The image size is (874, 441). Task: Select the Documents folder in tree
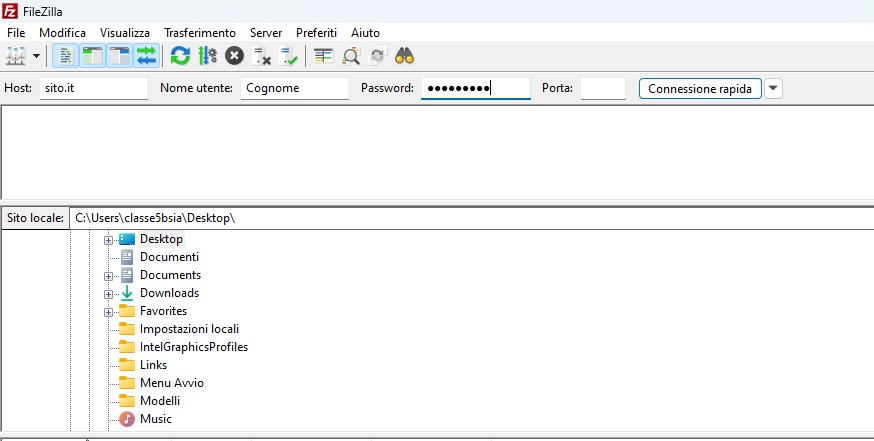coord(171,275)
